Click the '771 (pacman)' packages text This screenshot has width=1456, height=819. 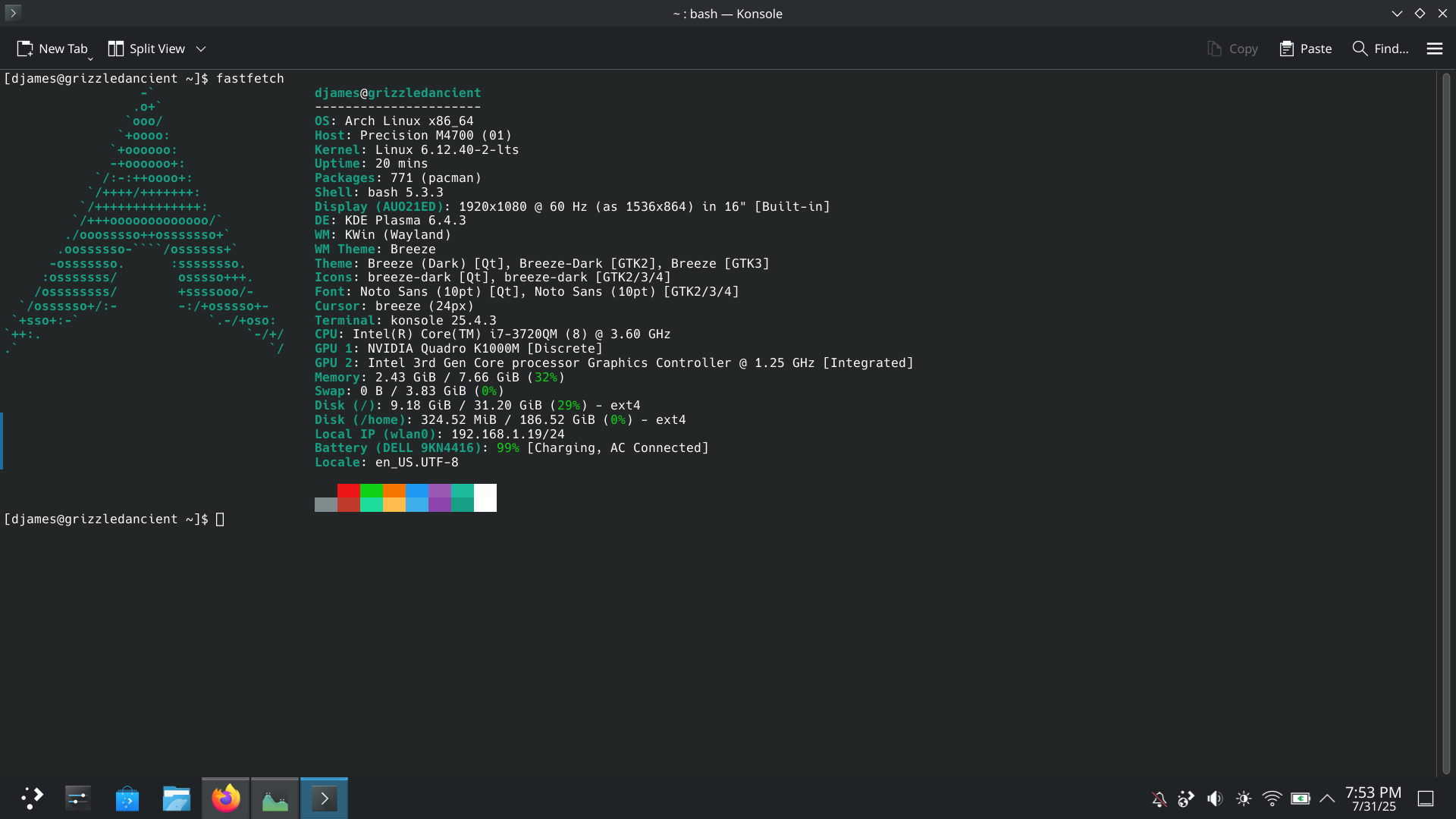click(436, 178)
